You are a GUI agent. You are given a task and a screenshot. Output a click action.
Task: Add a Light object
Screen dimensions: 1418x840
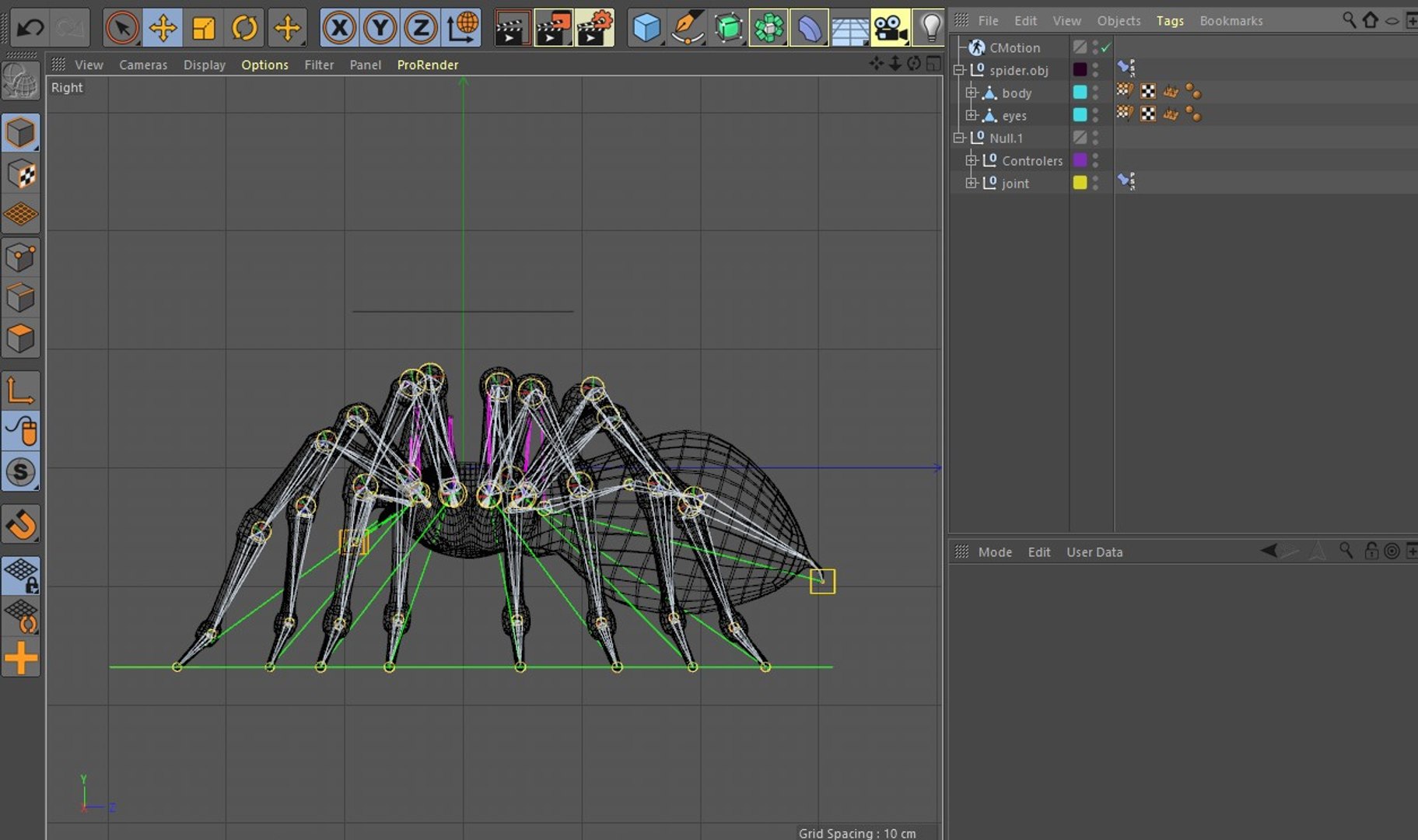click(x=930, y=28)
